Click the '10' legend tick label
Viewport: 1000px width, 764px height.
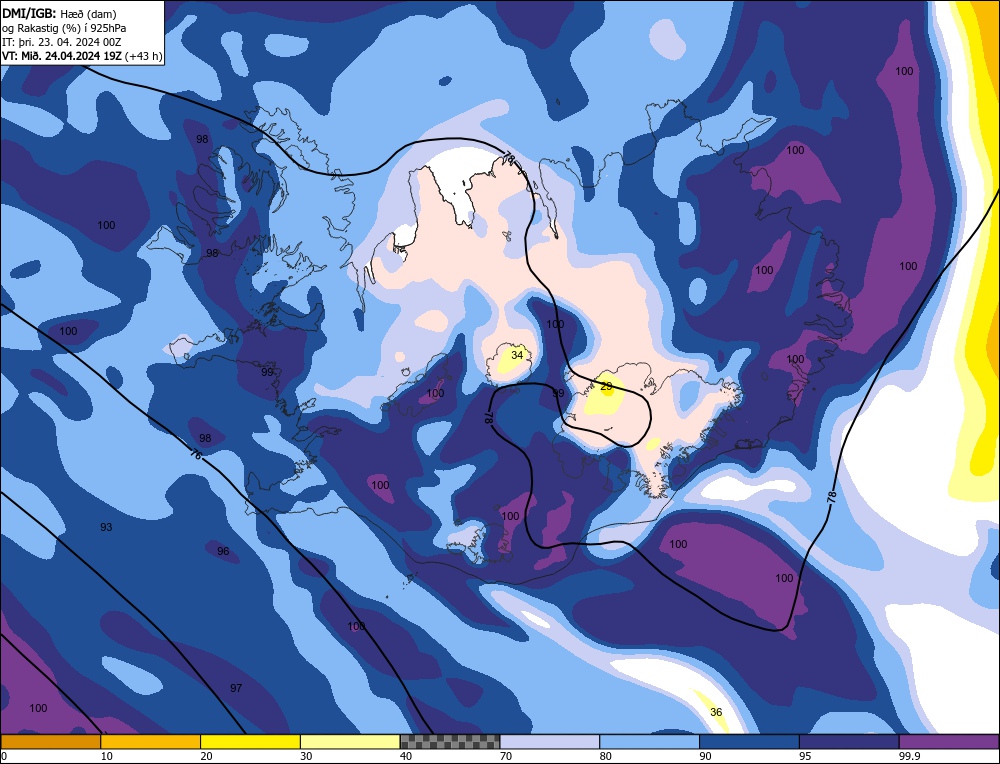[x=107, y=756]
